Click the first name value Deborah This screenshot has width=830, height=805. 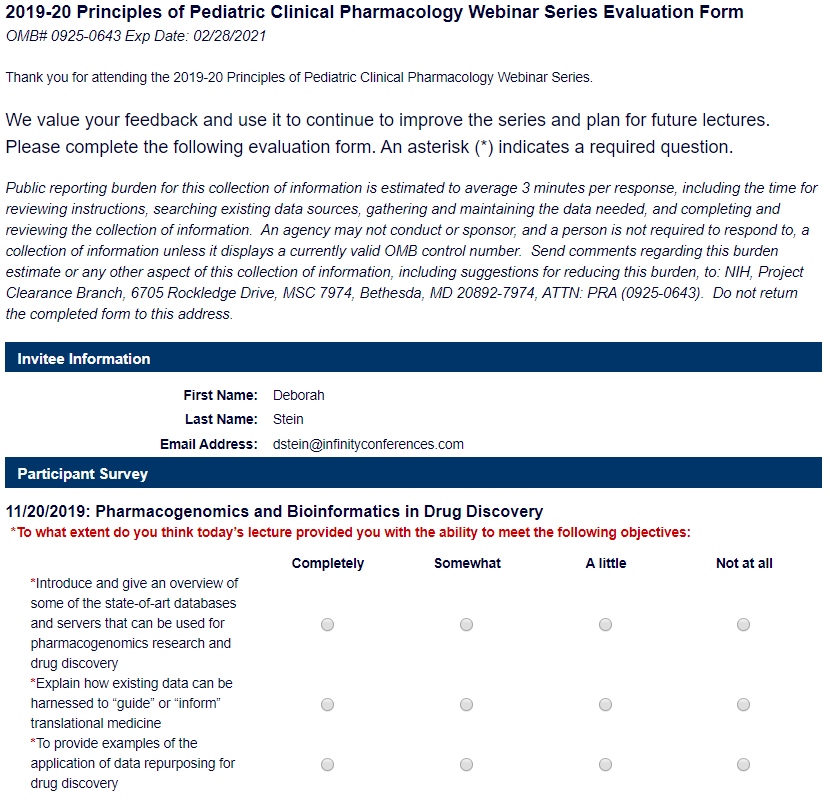tap(298, 395)
